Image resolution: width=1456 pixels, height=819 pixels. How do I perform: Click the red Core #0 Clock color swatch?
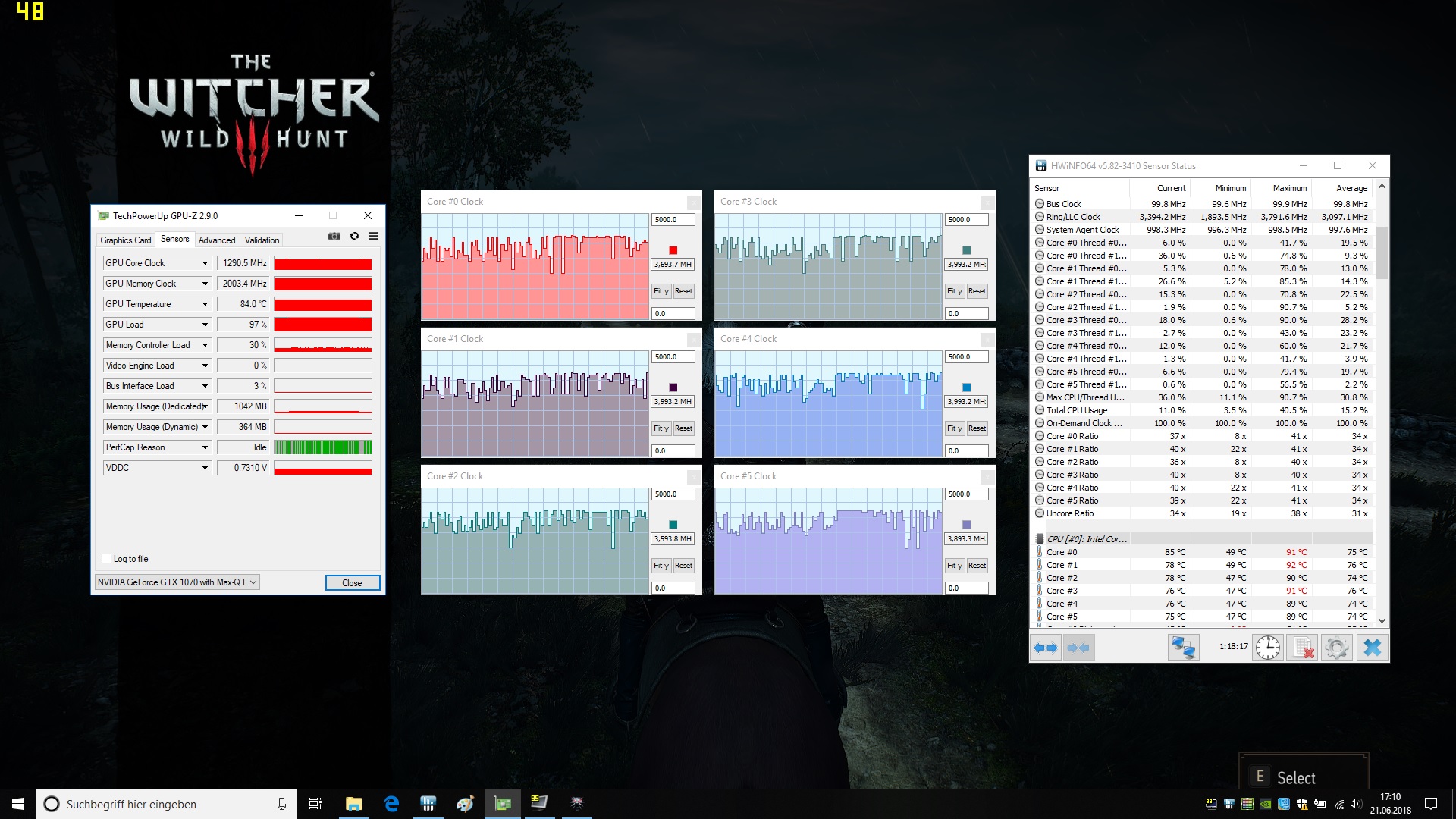click(x=673, y=250)
